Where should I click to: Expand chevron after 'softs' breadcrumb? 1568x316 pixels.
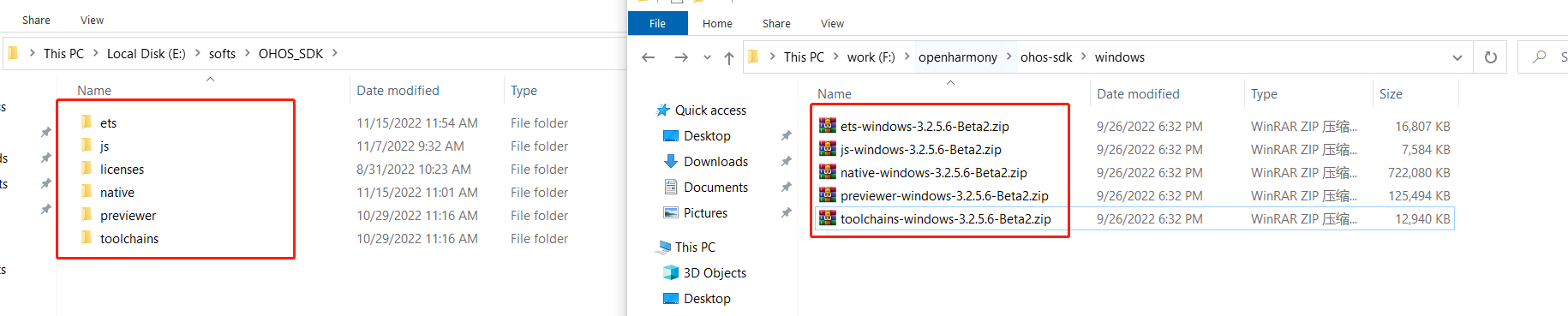click(x=248, y=53)
